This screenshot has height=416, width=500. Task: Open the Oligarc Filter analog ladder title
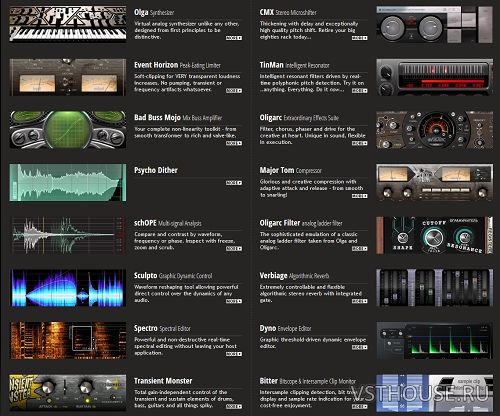click(x=301, y=223)
